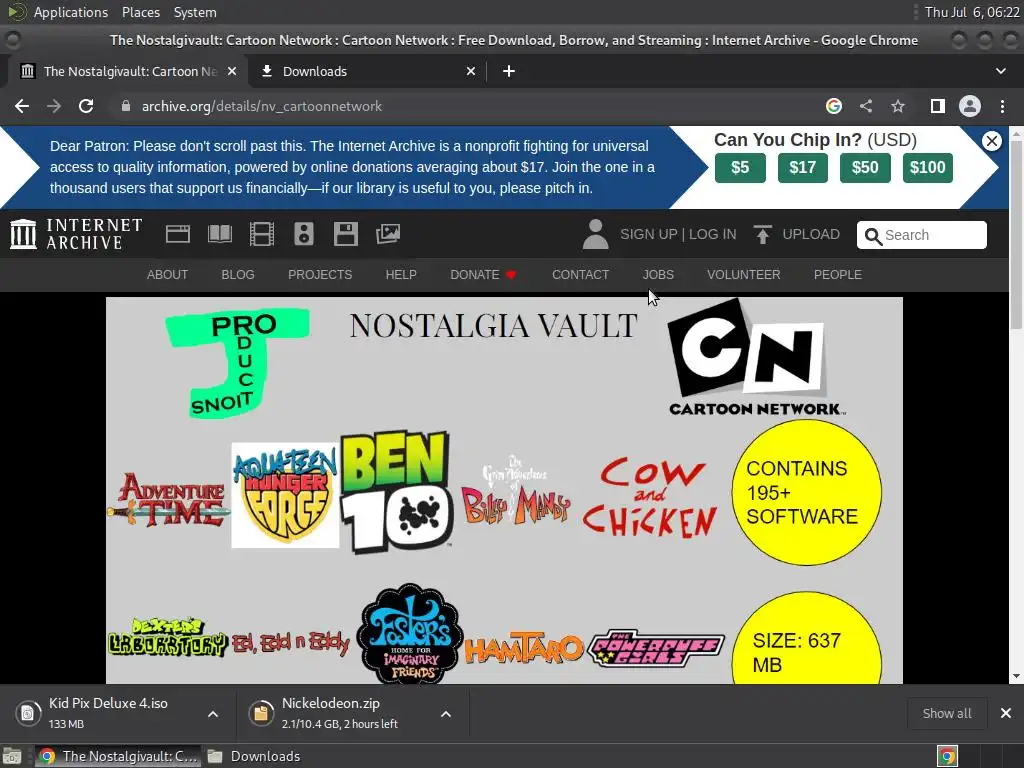Click the LOG IN link
This screenshot has height=768, width=1024.
(712, 234)
